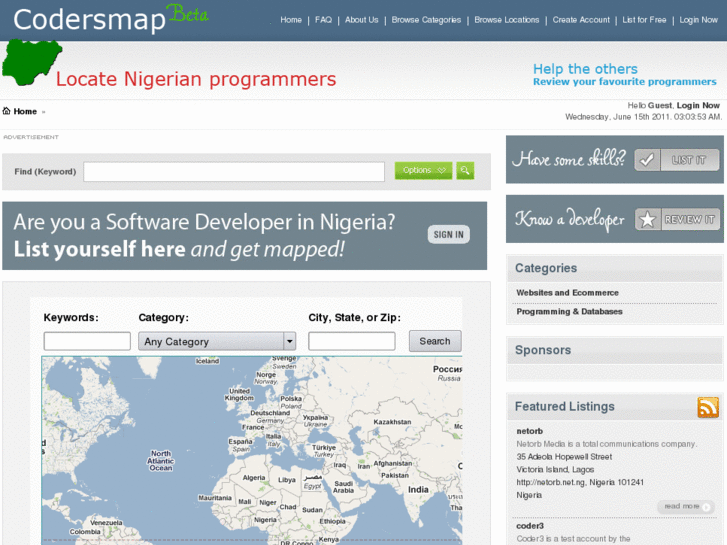Click the Find (Keyword) text field
Image resolution: width=727 pixels, height=545 pixels.
pyautogui.click(x=234, y=172)
